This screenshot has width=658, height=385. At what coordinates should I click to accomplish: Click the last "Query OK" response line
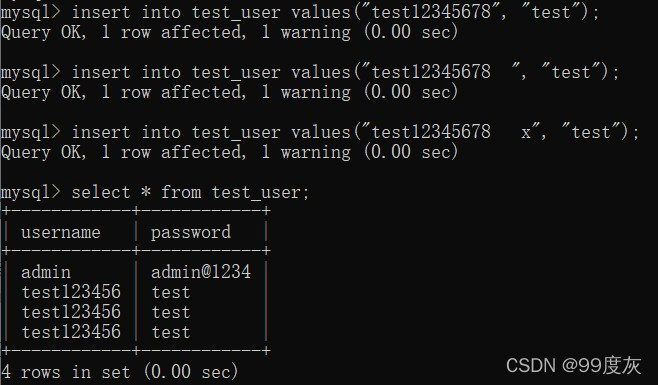coord(229,152)
